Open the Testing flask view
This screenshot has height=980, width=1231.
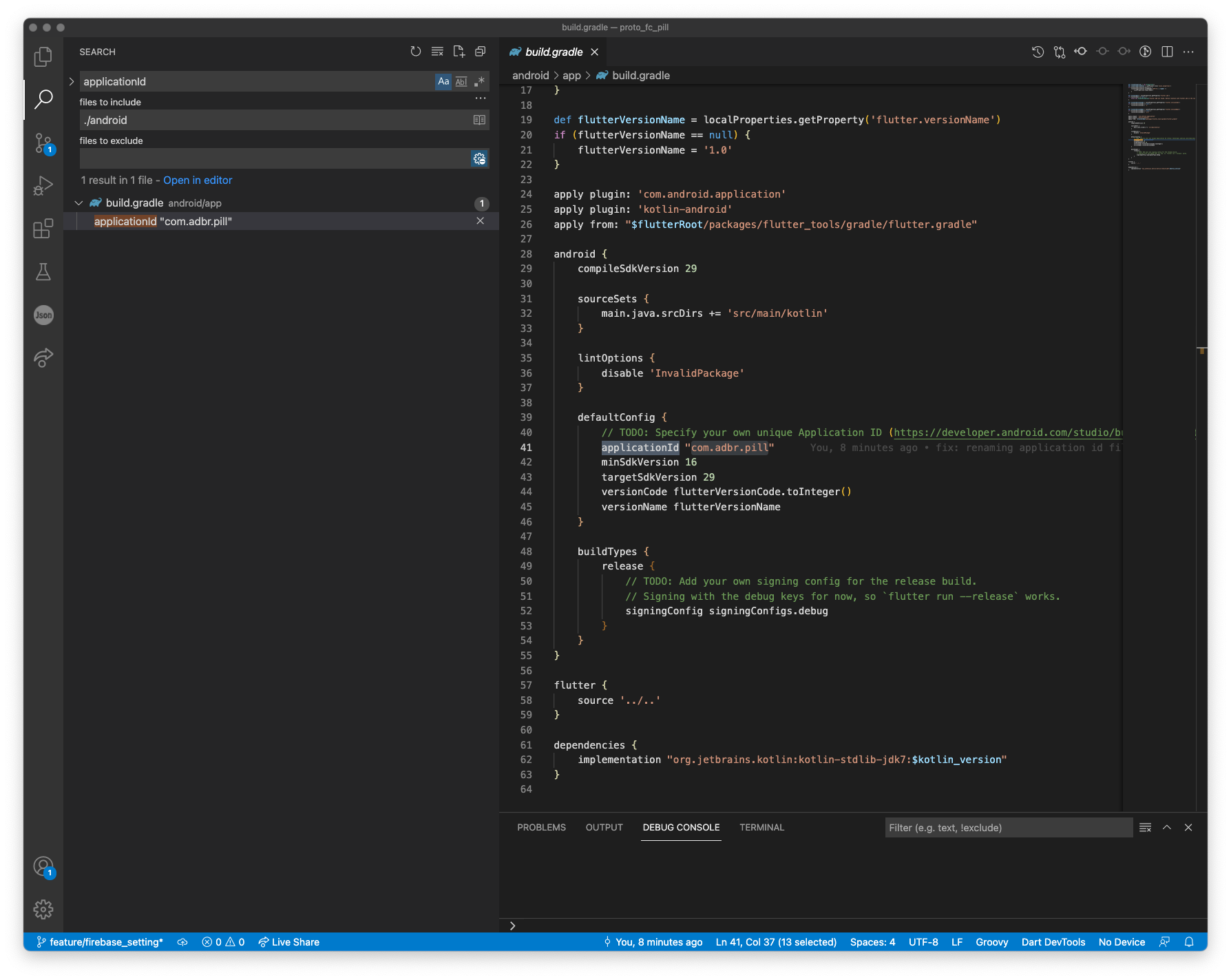(43, 272)
